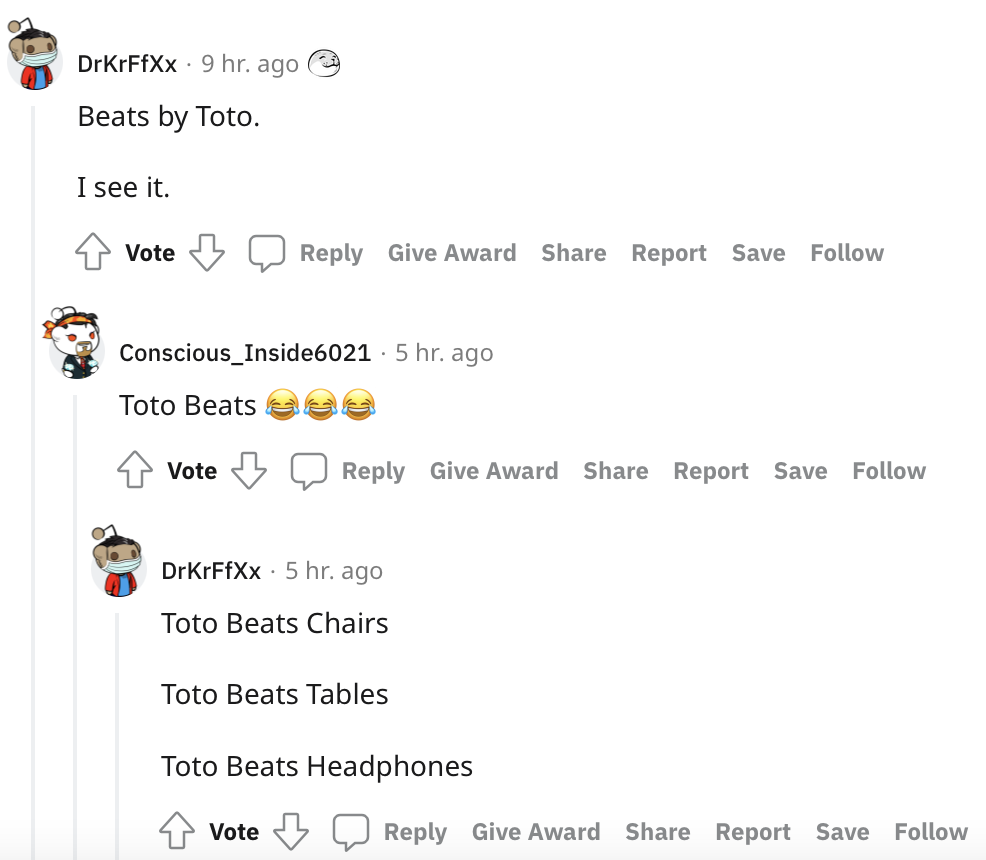Upvote the "Toto Beats Headphones" comment
Image resolution: width=986 pixels, height=860 pixels.
pyautogui.click(x=177, y=832)
